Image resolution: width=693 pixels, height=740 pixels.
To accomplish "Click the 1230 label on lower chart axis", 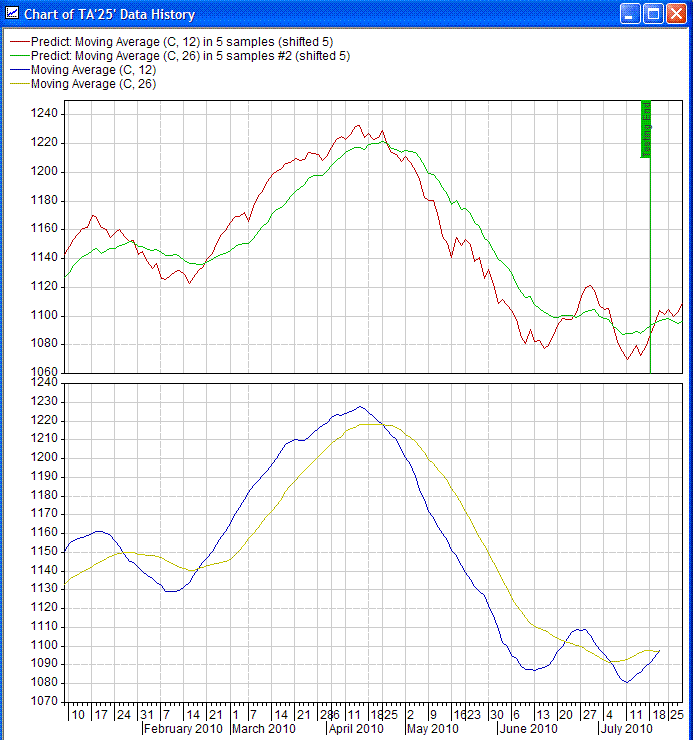I will [x=44, y=401].
